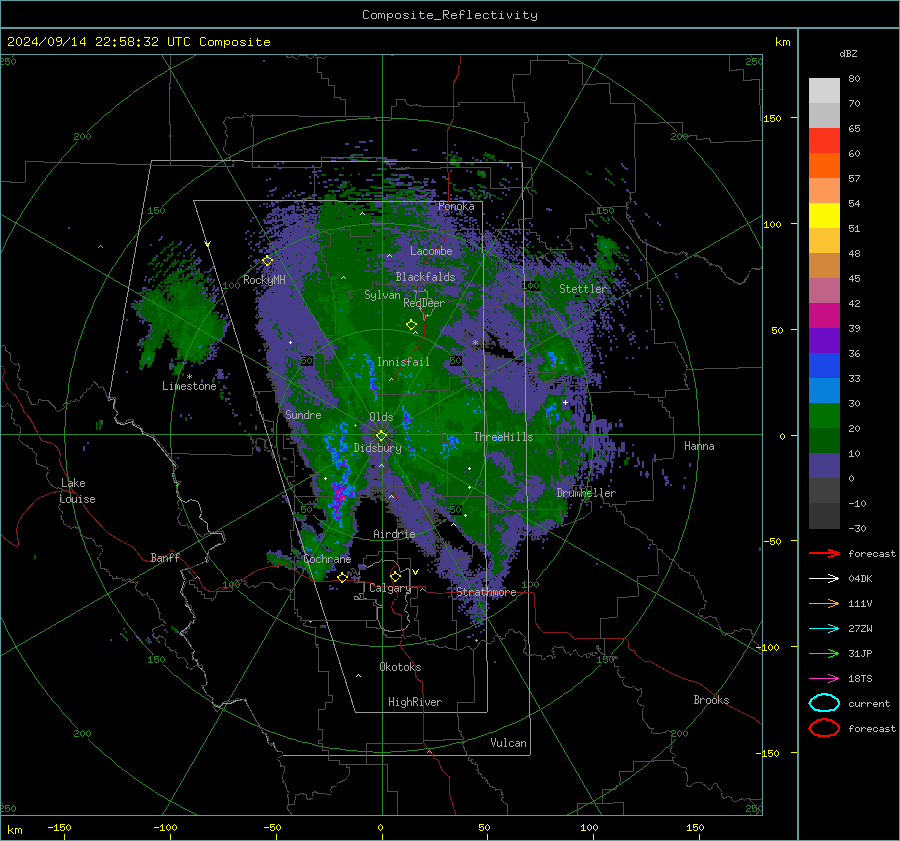Viewport: 900px width, 841px height.
Task: Click the Hanna city label
Action: (699, 446)
